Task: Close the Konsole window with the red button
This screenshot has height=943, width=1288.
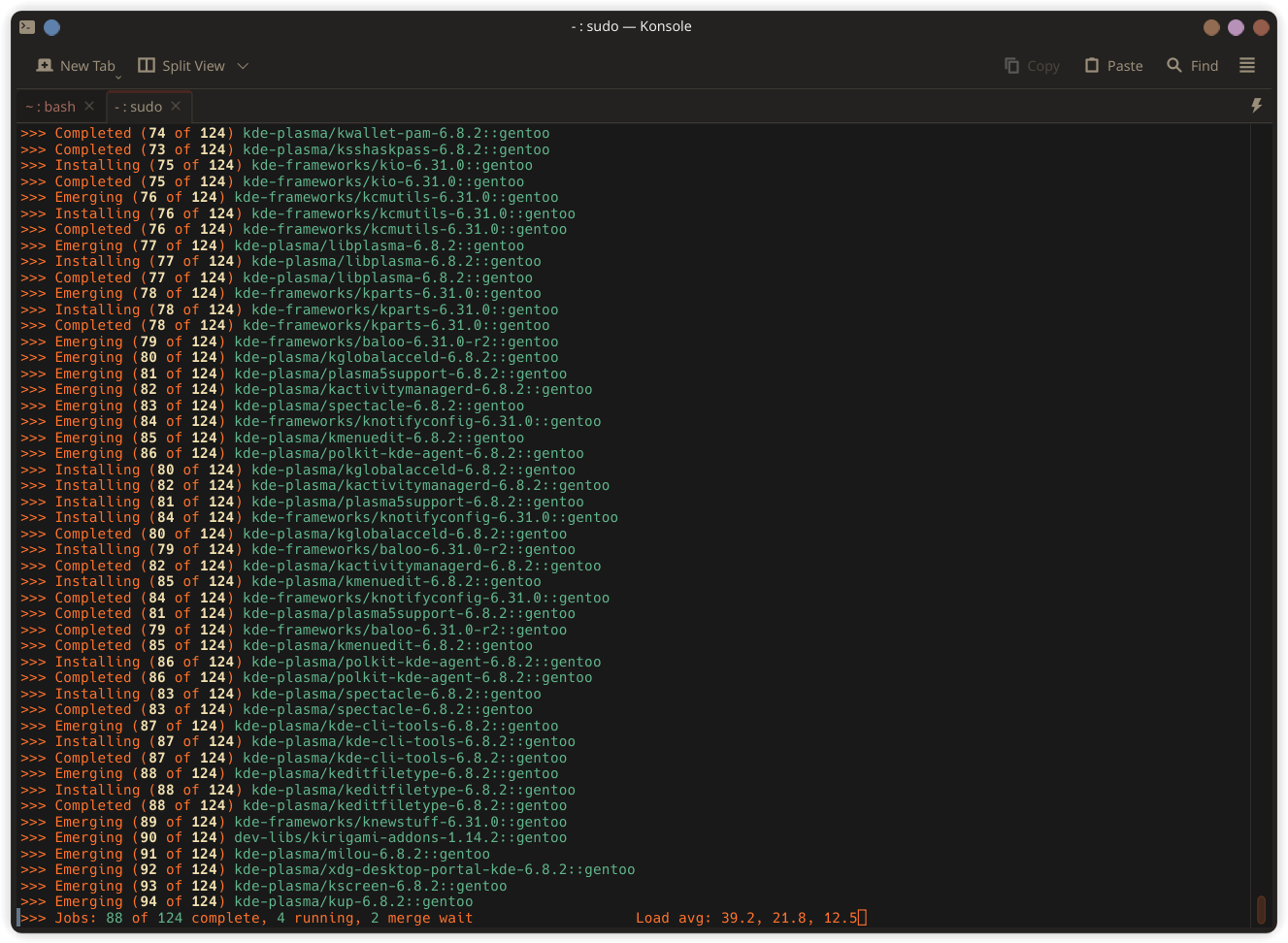Action: (x=1261, y=27)
